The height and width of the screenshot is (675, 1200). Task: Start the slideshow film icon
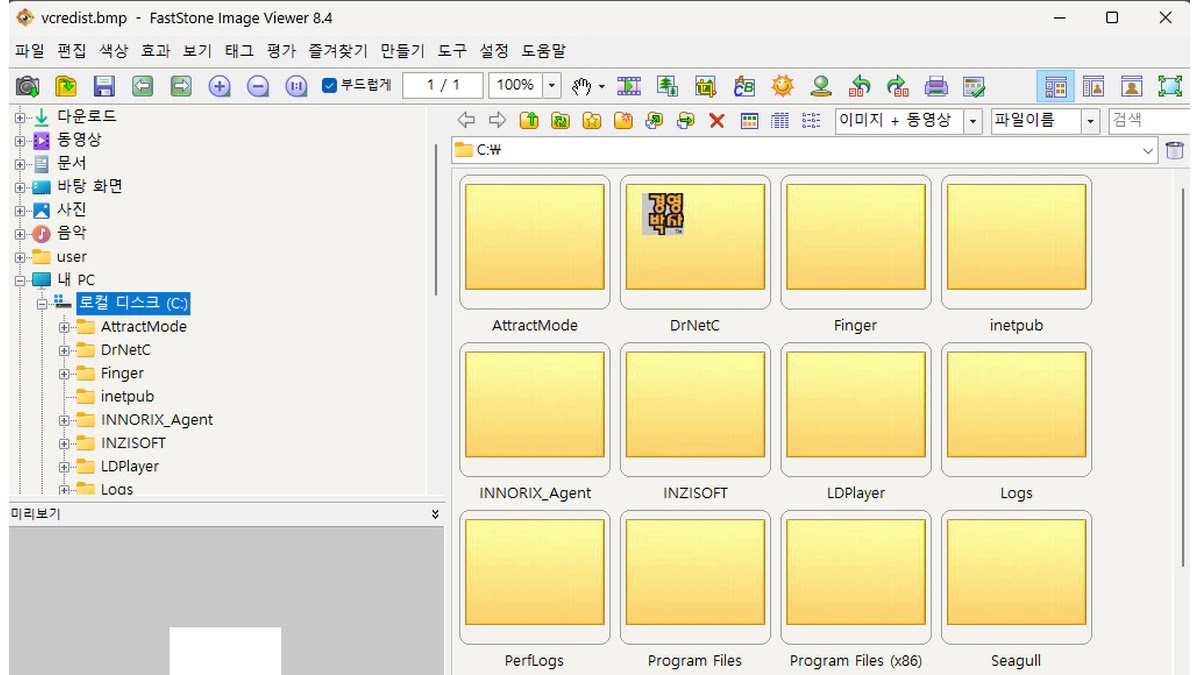[629, 86]
